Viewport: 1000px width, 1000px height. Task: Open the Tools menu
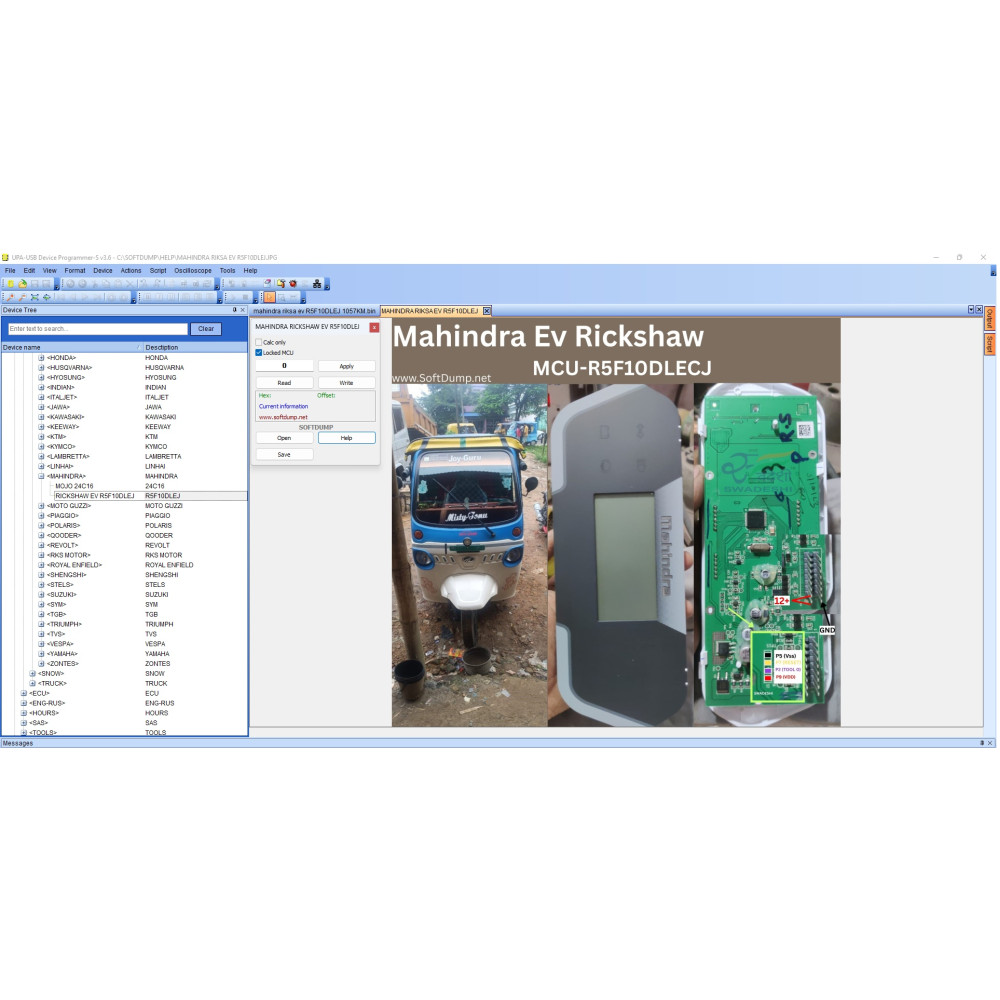[x=228, y=270]
